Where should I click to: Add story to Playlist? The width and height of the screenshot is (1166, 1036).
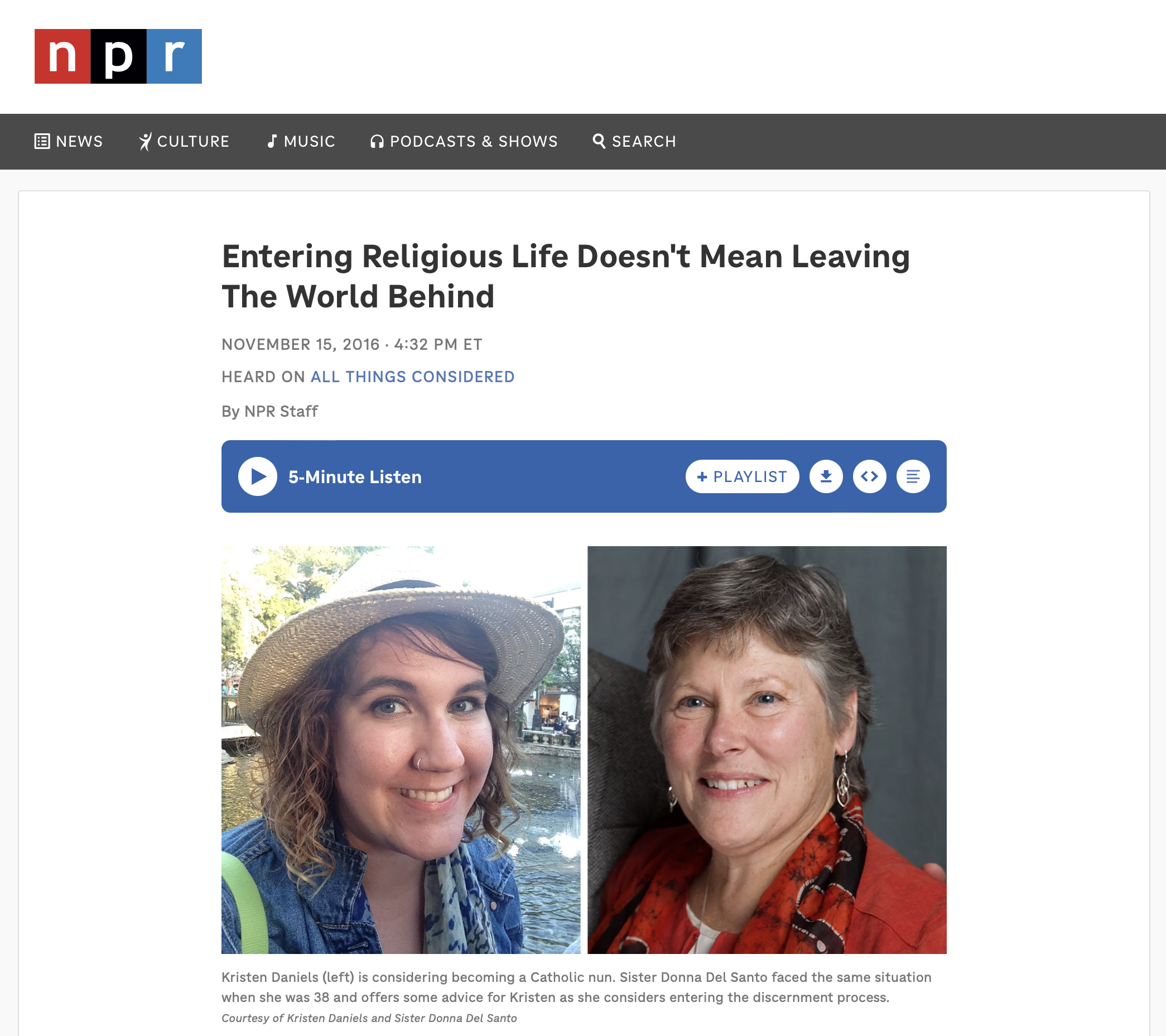(x=741, y=476)
